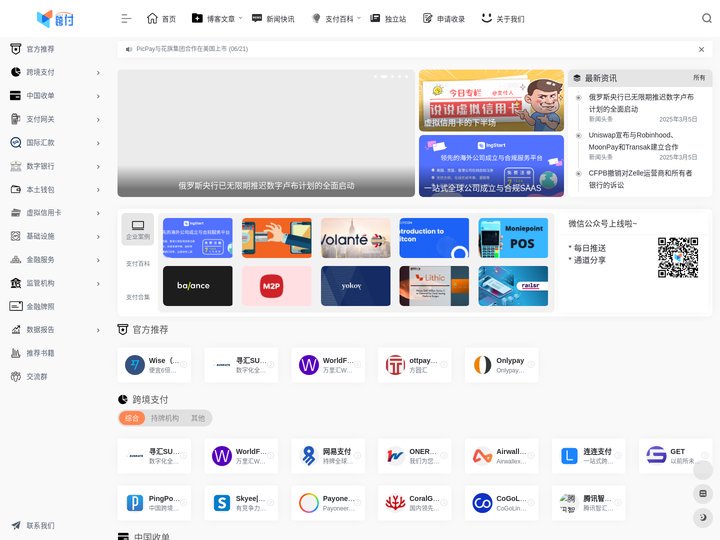
Task: Click the 虚拟信用卡 sidebar icon
Action: click(x=16, y=213)
